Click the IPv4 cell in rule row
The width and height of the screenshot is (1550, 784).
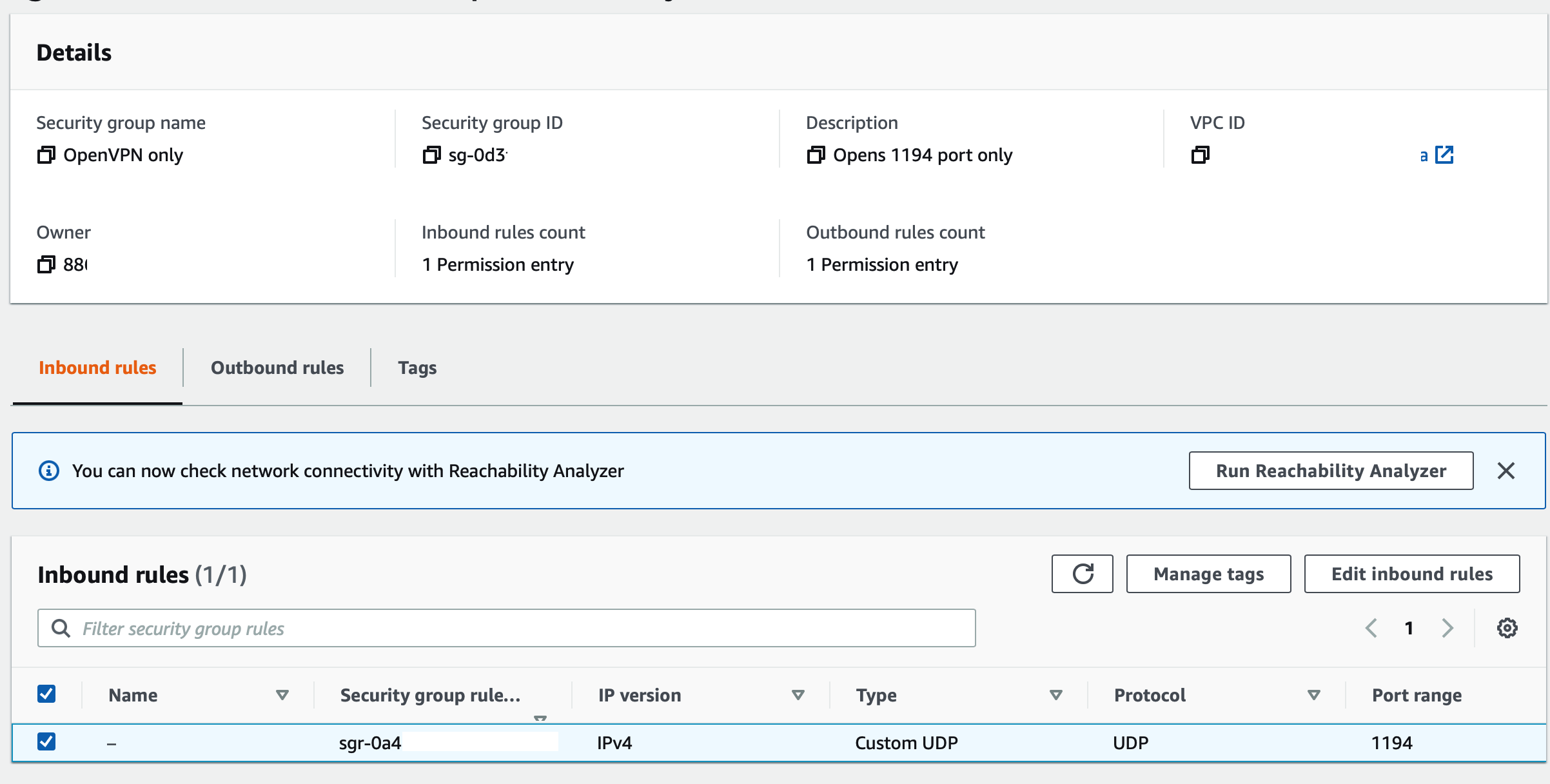[x=614, y=743]
